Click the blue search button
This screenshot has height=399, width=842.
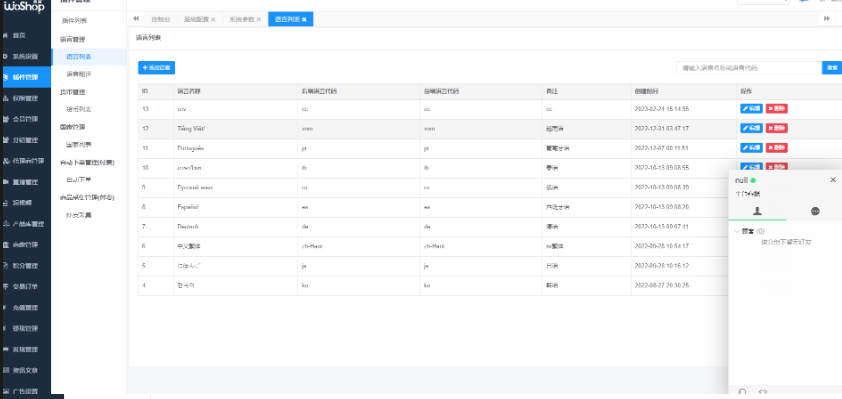point(832,68)
